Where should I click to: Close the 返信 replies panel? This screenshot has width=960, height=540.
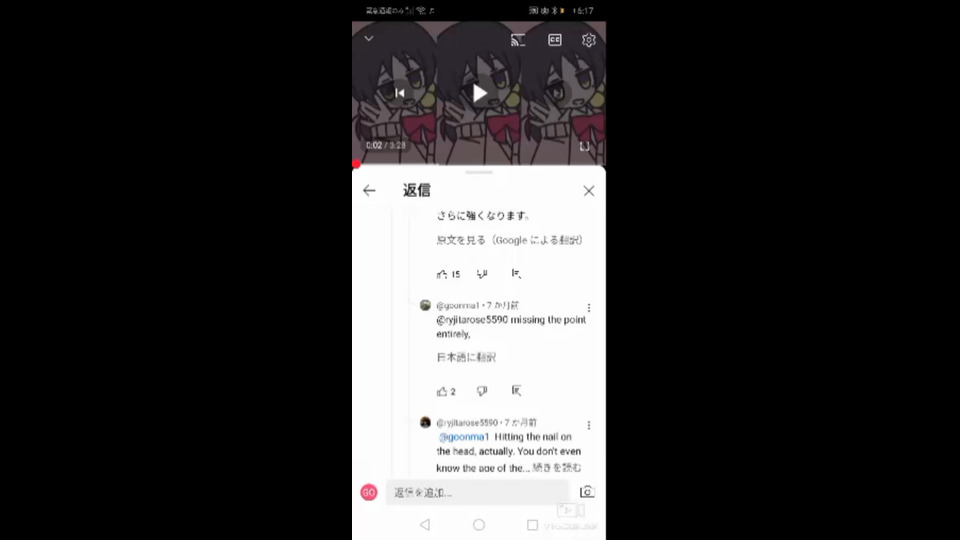pos(589,191)
